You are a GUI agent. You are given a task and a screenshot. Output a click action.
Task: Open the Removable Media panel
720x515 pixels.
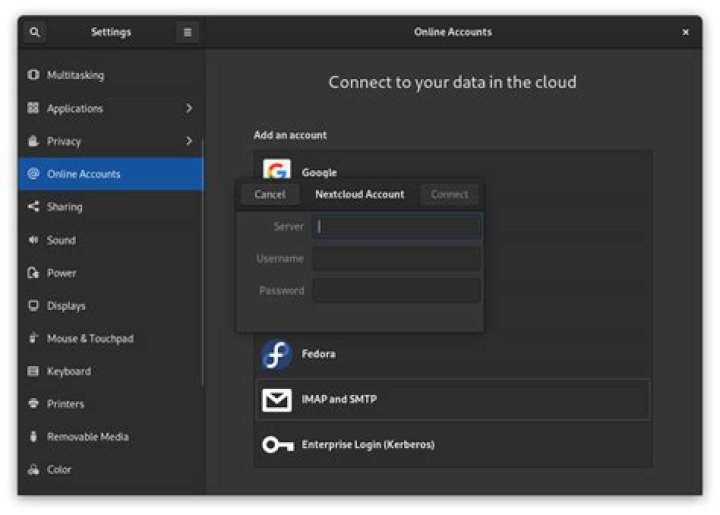click(110, 437)
